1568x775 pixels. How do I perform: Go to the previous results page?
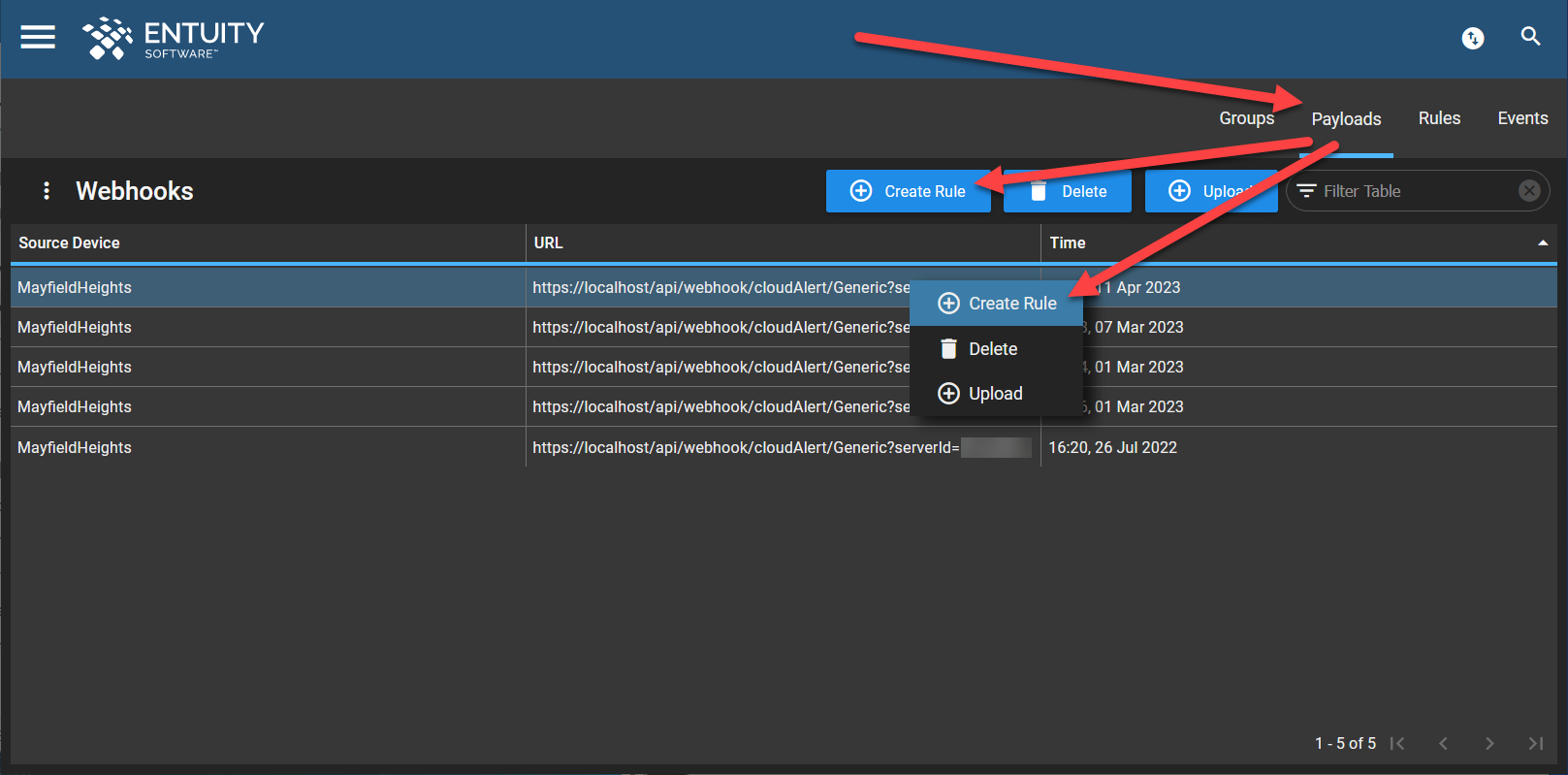(x=1443, y=743)
